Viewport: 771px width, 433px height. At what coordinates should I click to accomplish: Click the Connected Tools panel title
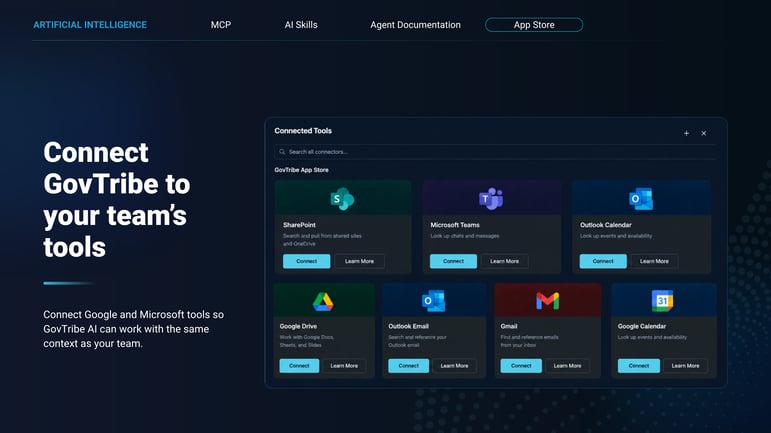[303, 131]
